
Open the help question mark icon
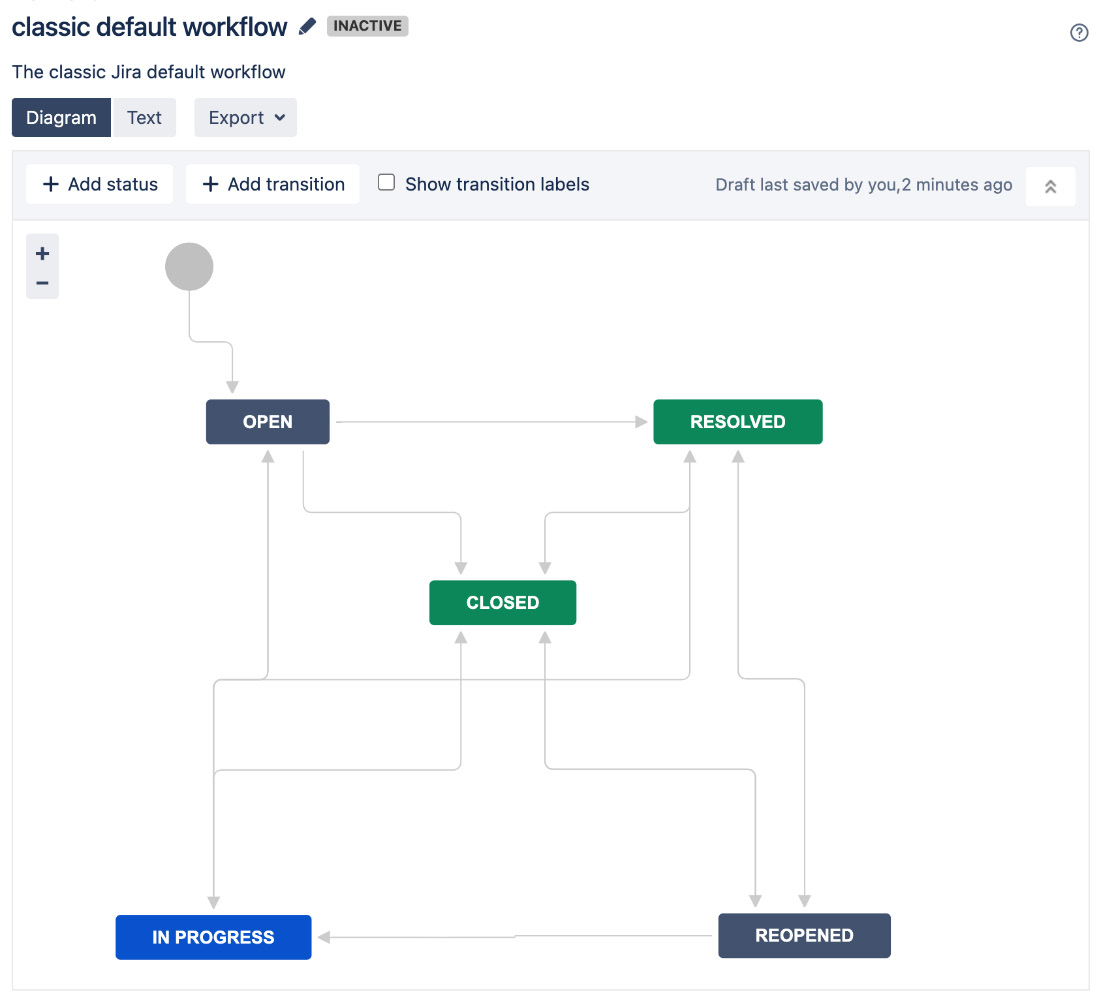1079,32
